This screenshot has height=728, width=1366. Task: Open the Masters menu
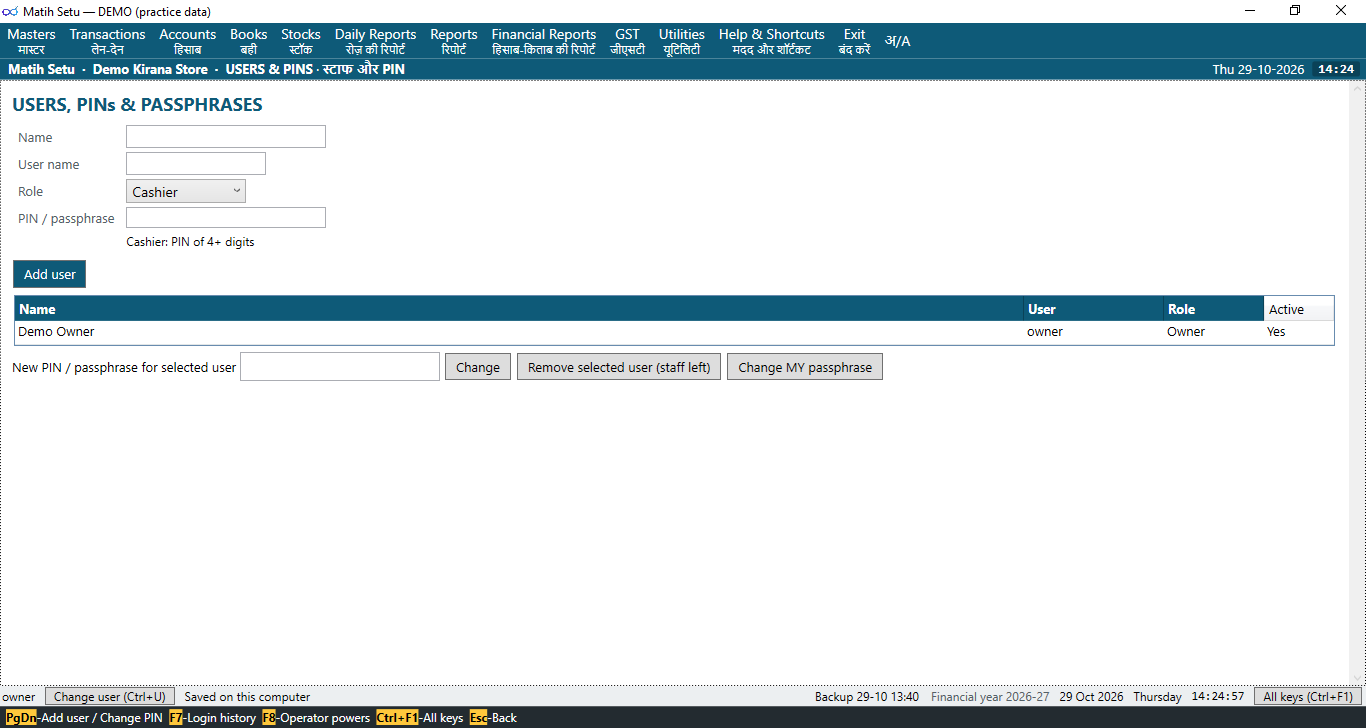[x=31, y=41]
